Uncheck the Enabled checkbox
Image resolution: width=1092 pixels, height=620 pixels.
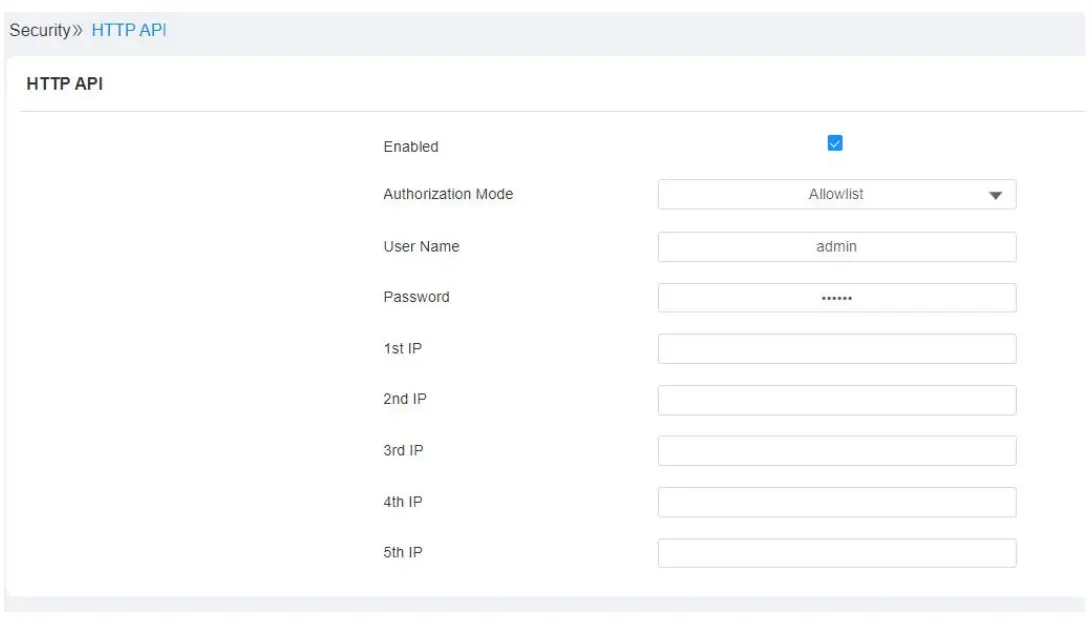(x=835, y=143)
